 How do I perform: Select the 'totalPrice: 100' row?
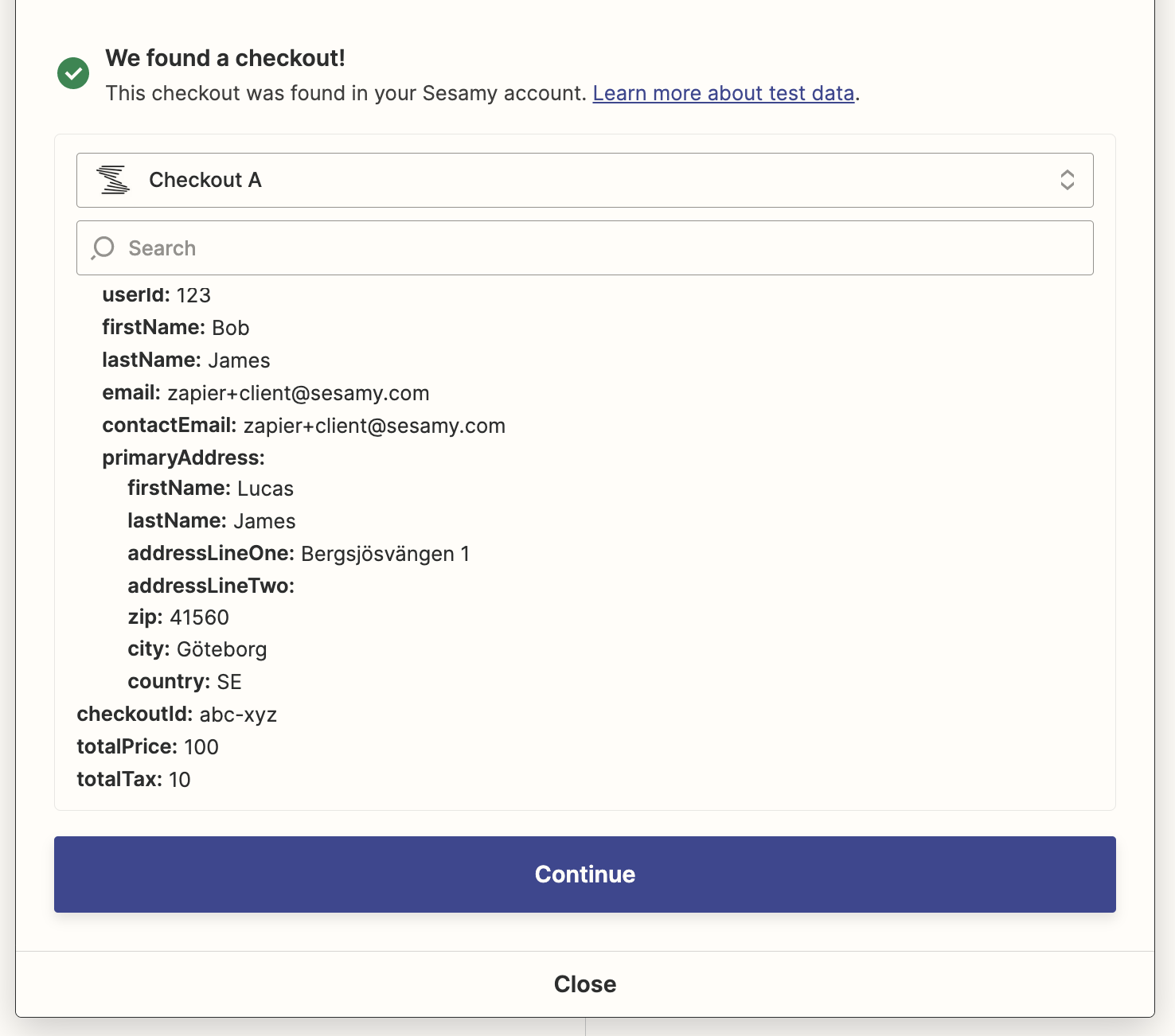point(147,747)
